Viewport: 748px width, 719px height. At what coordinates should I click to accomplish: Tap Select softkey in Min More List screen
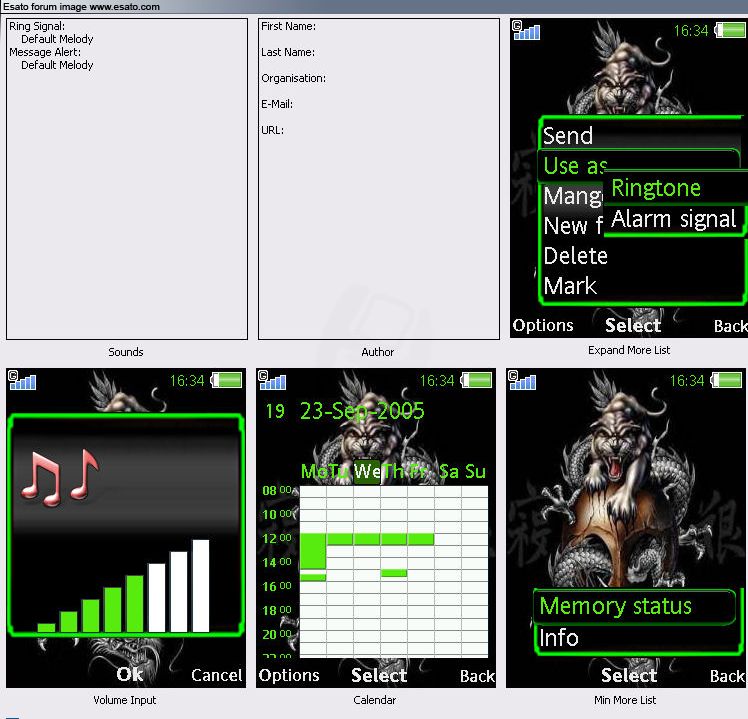coord(629,675)
